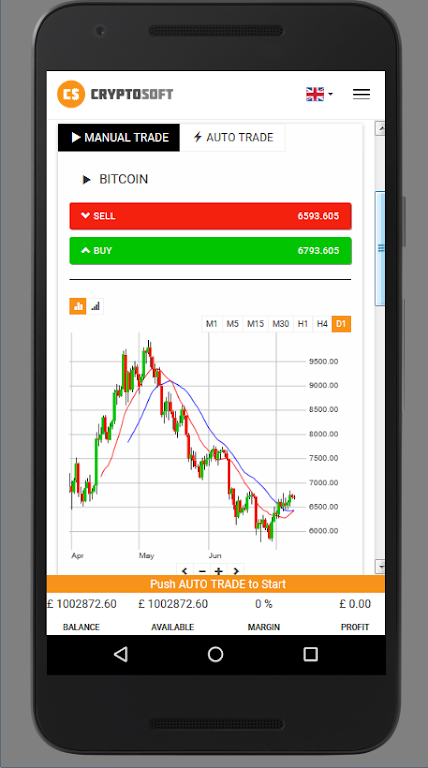Click the BALANCE label
Screen dimensions: 428x768
(x=81, y=627)
